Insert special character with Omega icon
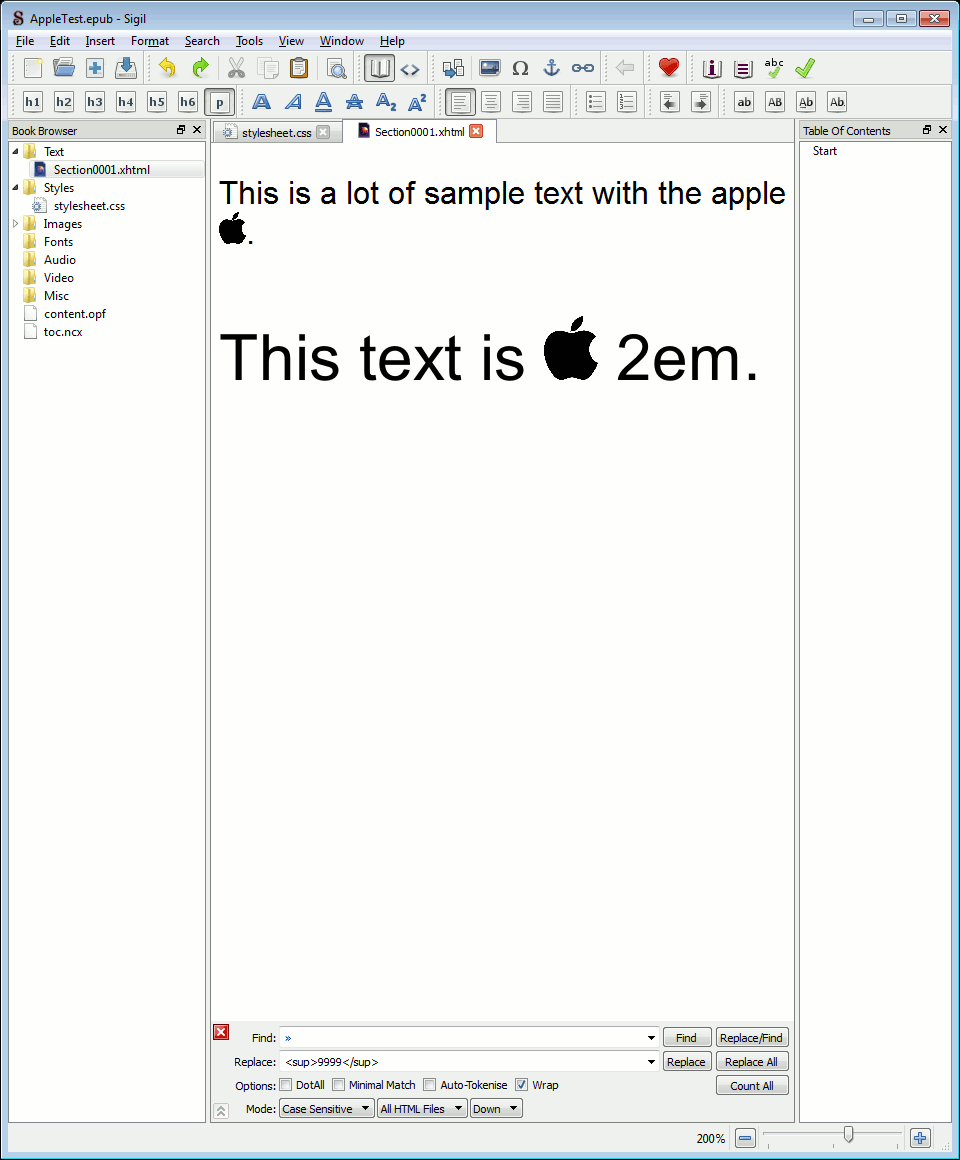This screenshot has height=1160, width=960. tap(521, 69)
